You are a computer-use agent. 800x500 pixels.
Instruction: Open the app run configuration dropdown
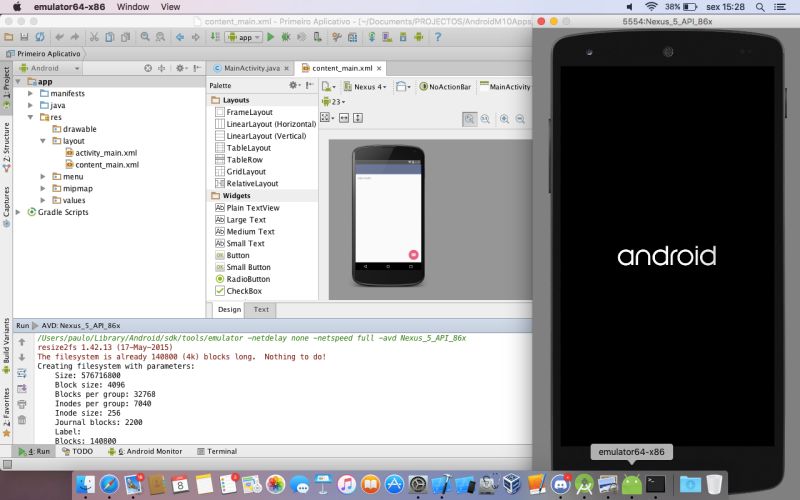coord(244,37)
